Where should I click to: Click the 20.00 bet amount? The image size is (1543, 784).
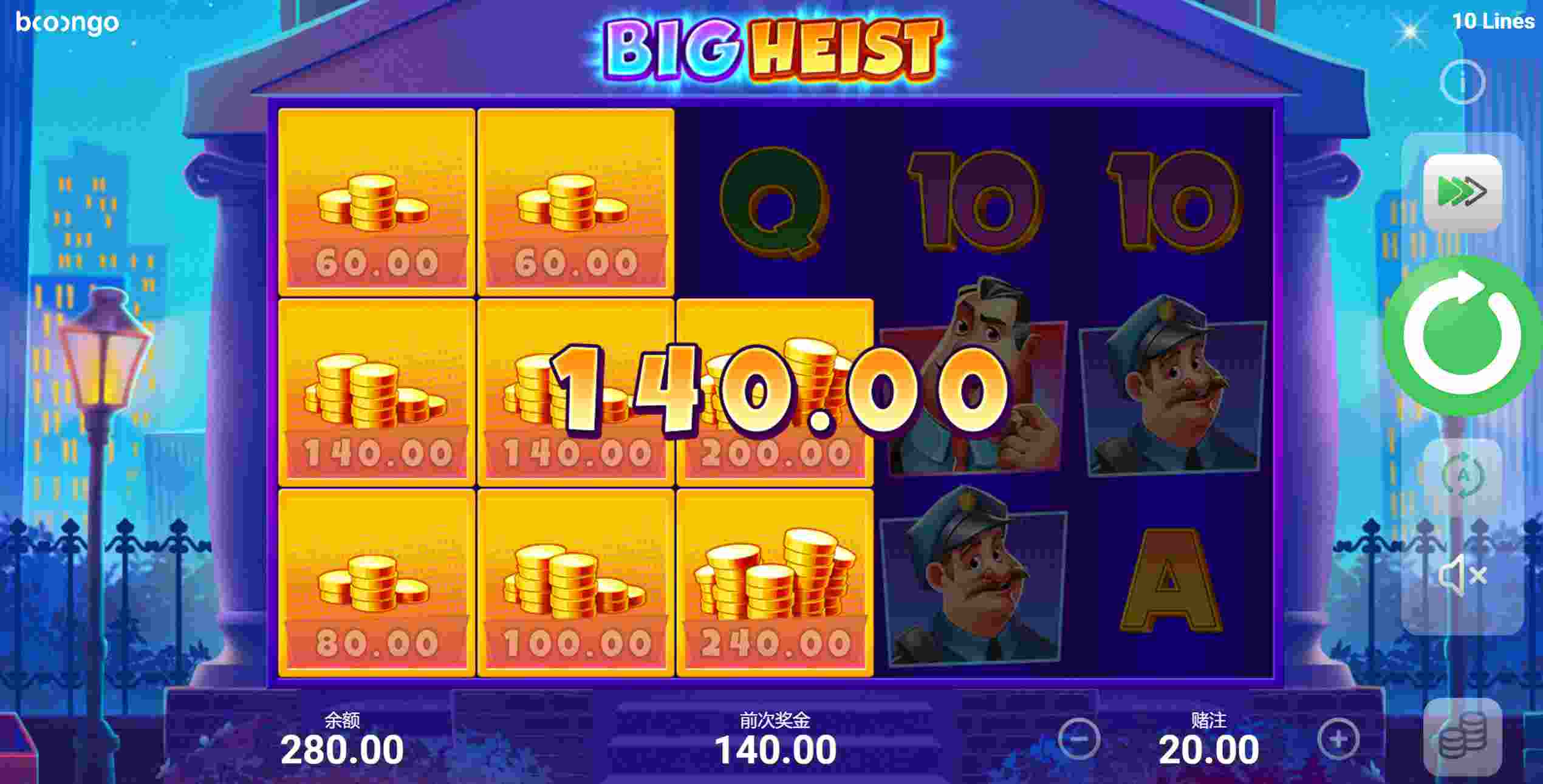tap(1209, 750)
